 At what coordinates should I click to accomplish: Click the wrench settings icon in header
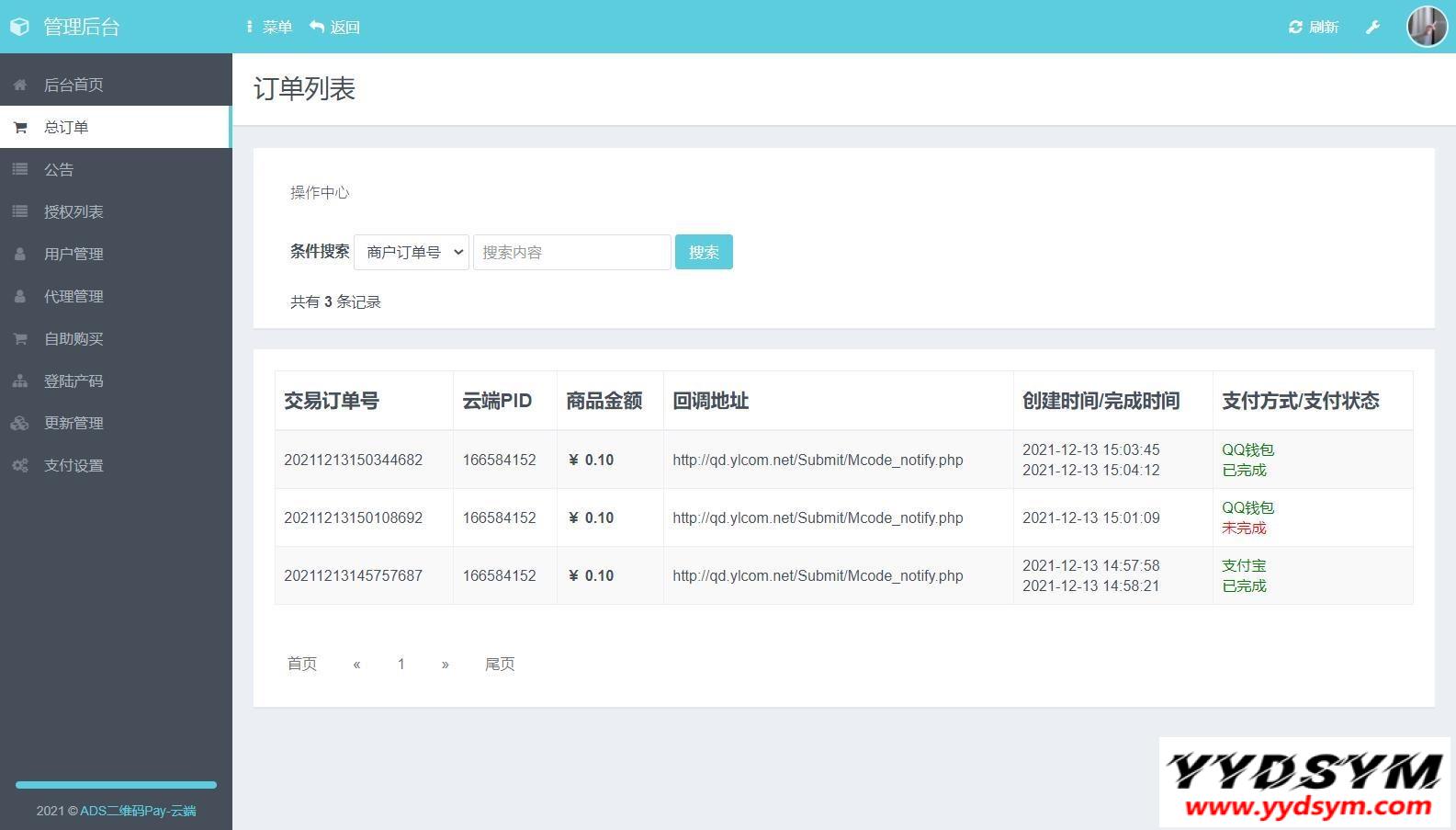1372,28
